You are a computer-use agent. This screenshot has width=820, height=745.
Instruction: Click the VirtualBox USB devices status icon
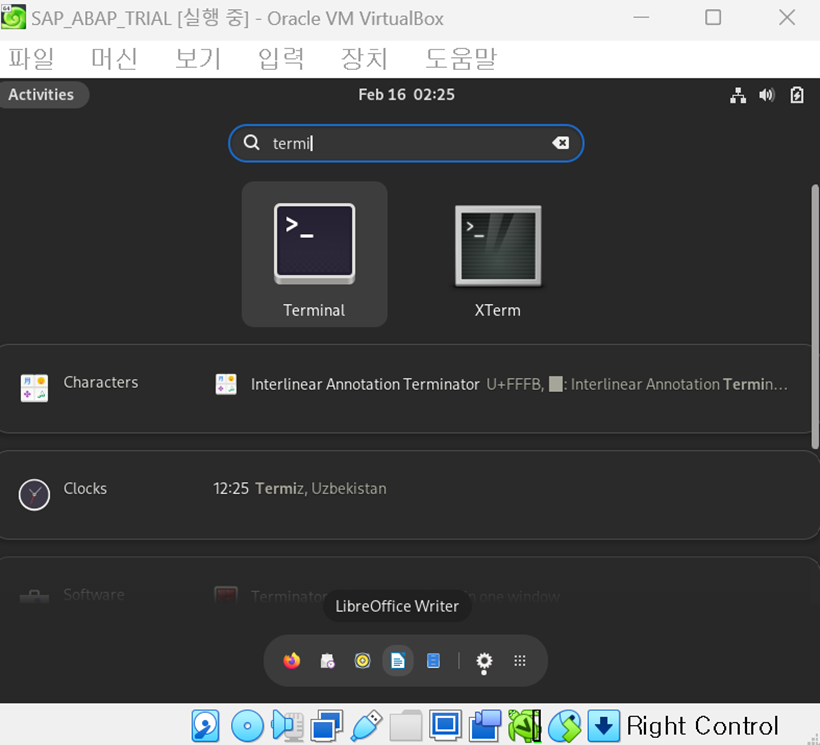click(367, 726)
